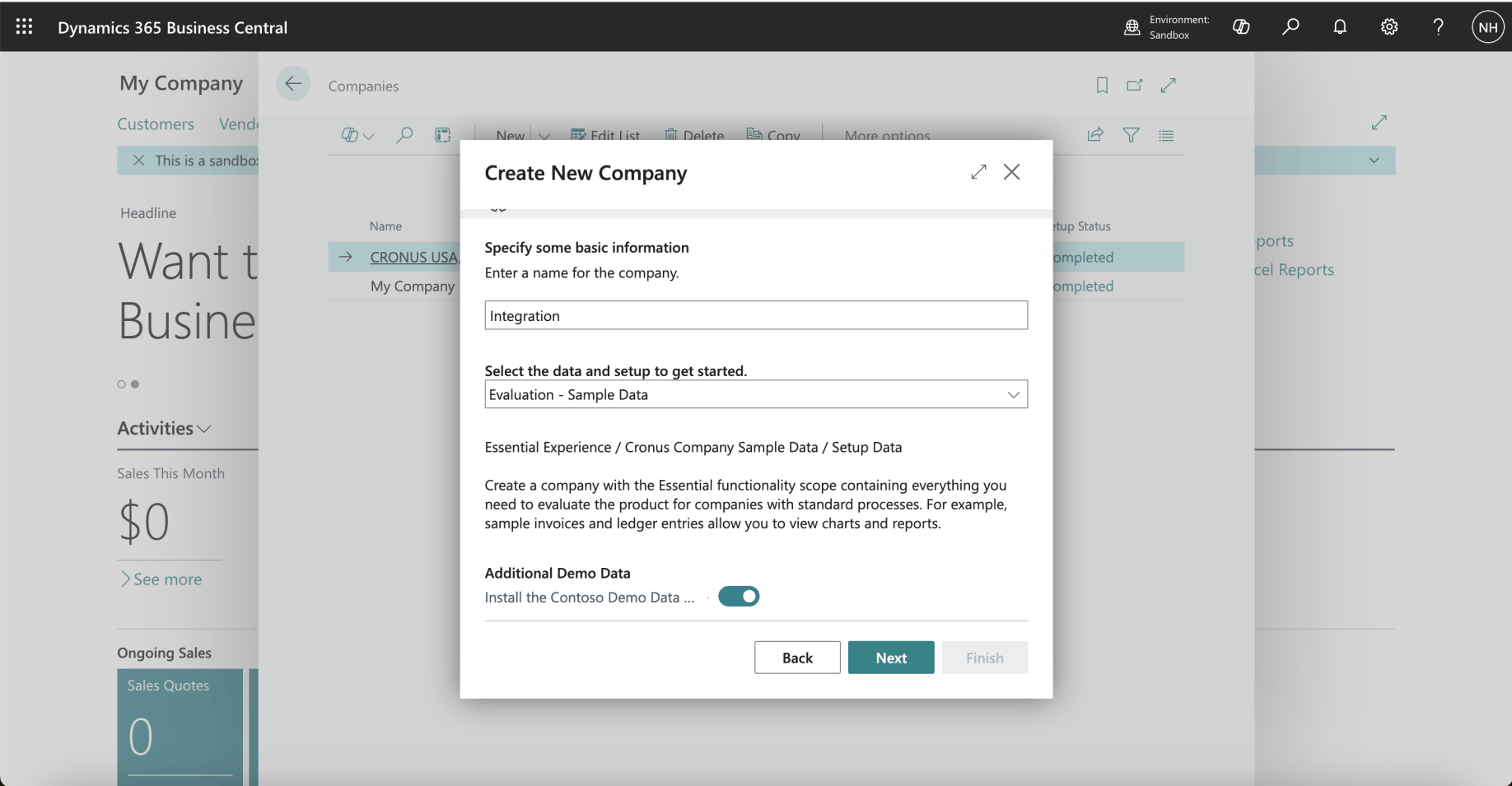Click the company name input field
This screenshot has width=1512, height=786.
(756, 315)
